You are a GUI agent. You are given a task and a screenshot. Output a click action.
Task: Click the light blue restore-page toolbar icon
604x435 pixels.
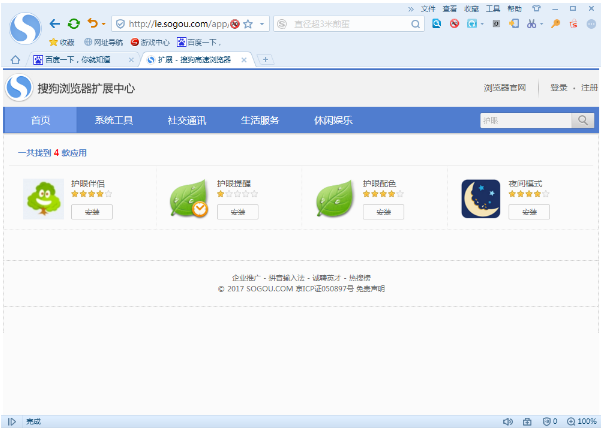[x=471, y=24]
